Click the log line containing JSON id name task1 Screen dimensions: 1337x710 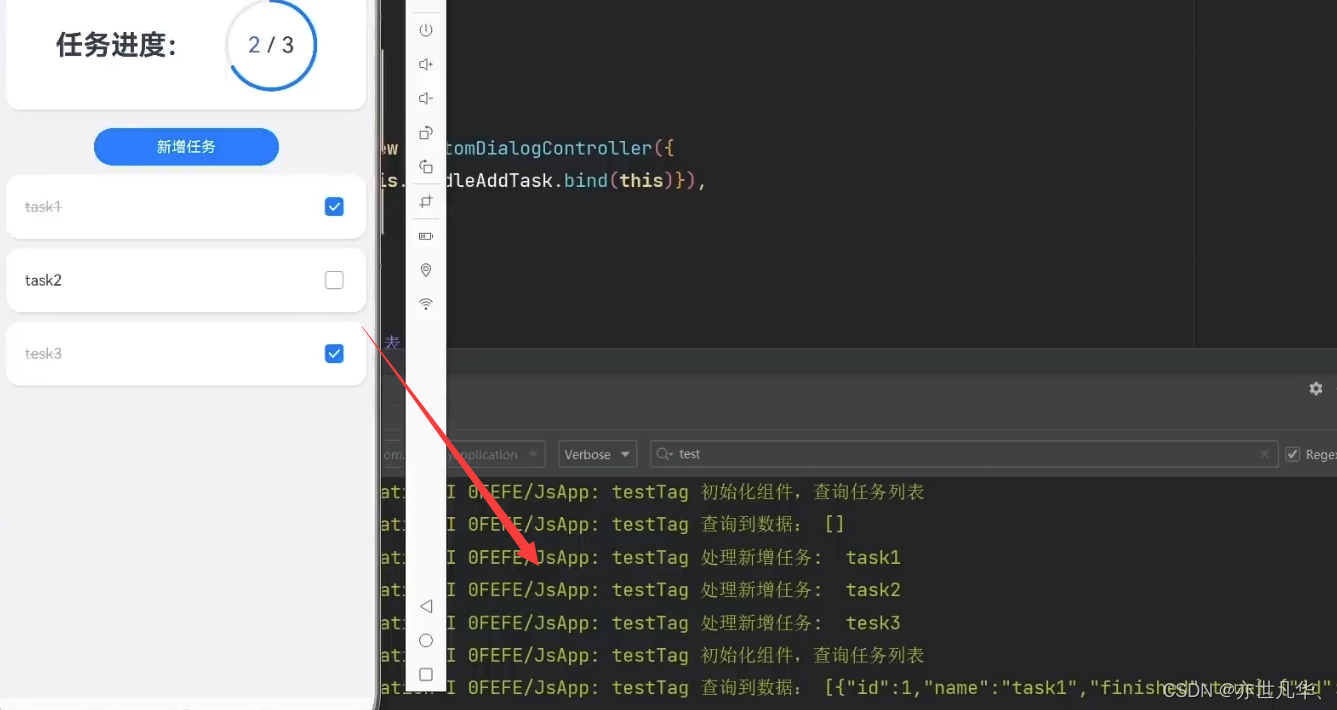click(x=858, y=688)
